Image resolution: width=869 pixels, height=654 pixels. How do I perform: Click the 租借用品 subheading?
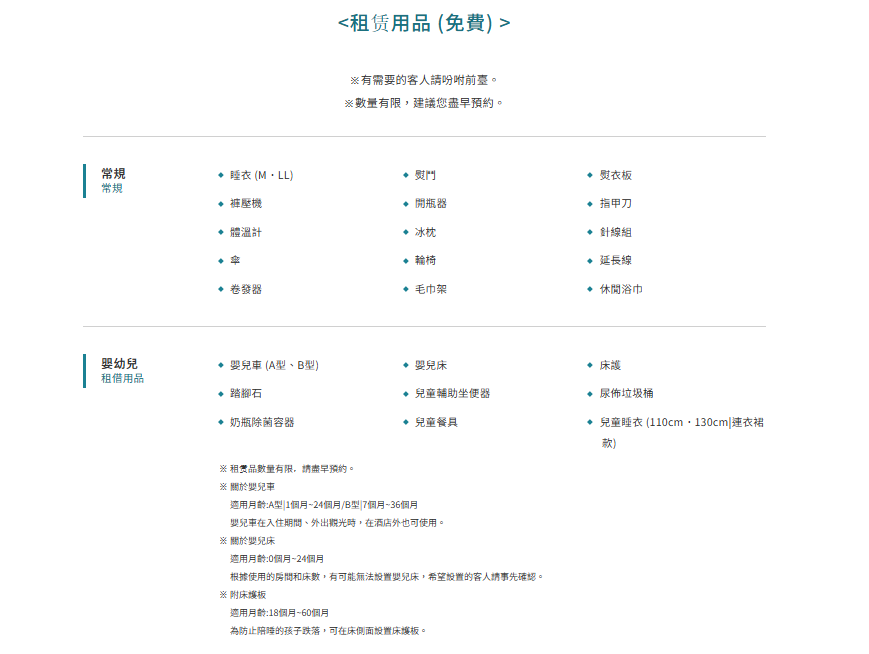[122, 379]
